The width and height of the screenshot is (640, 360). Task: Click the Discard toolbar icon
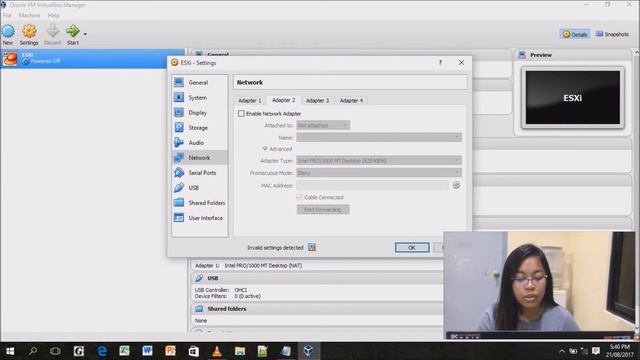[52, 34]
